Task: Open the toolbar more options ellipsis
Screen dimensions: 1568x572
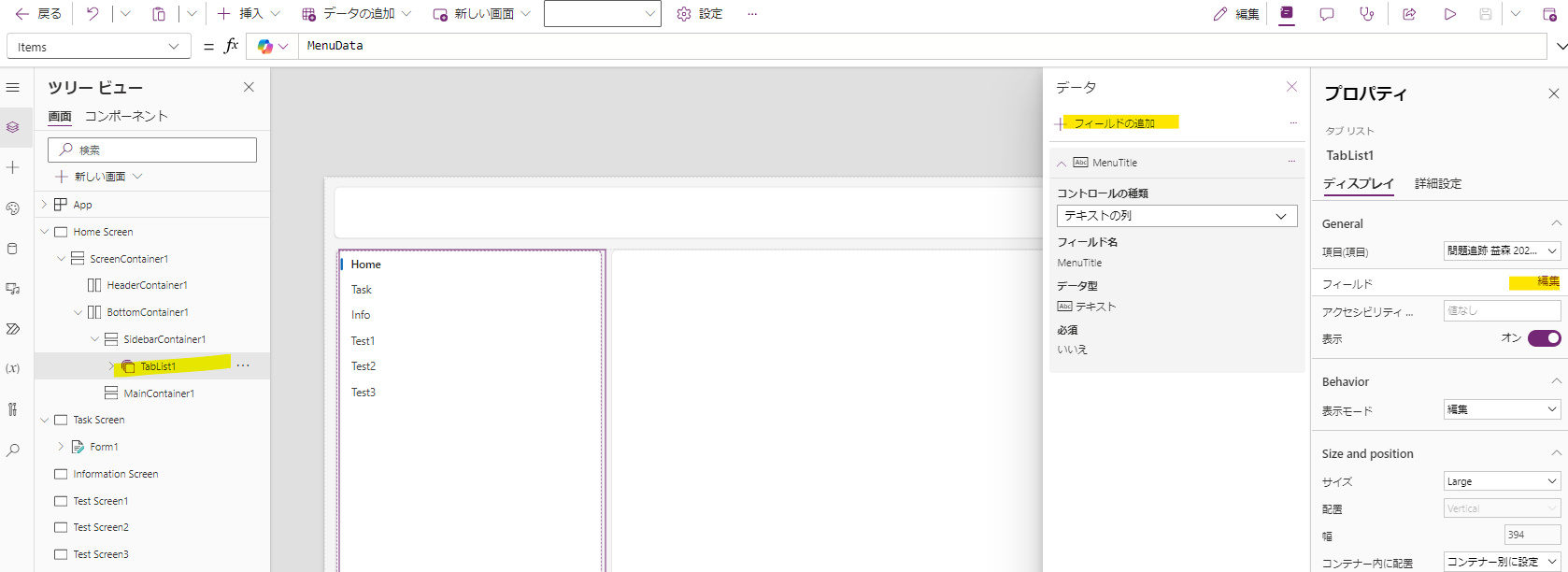Action: [752, 14]
